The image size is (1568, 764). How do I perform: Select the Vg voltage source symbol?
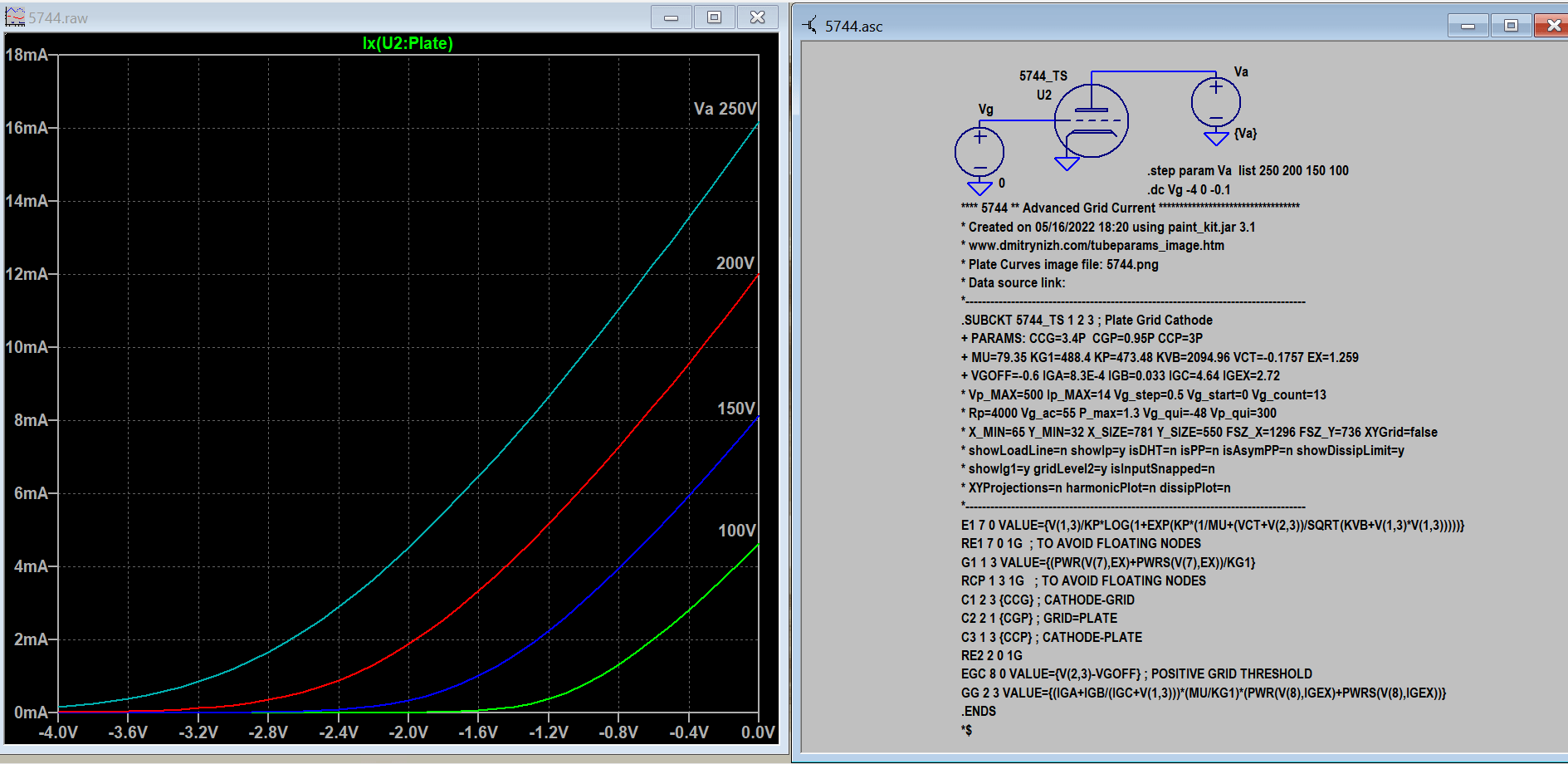click(x=979, y=153)
